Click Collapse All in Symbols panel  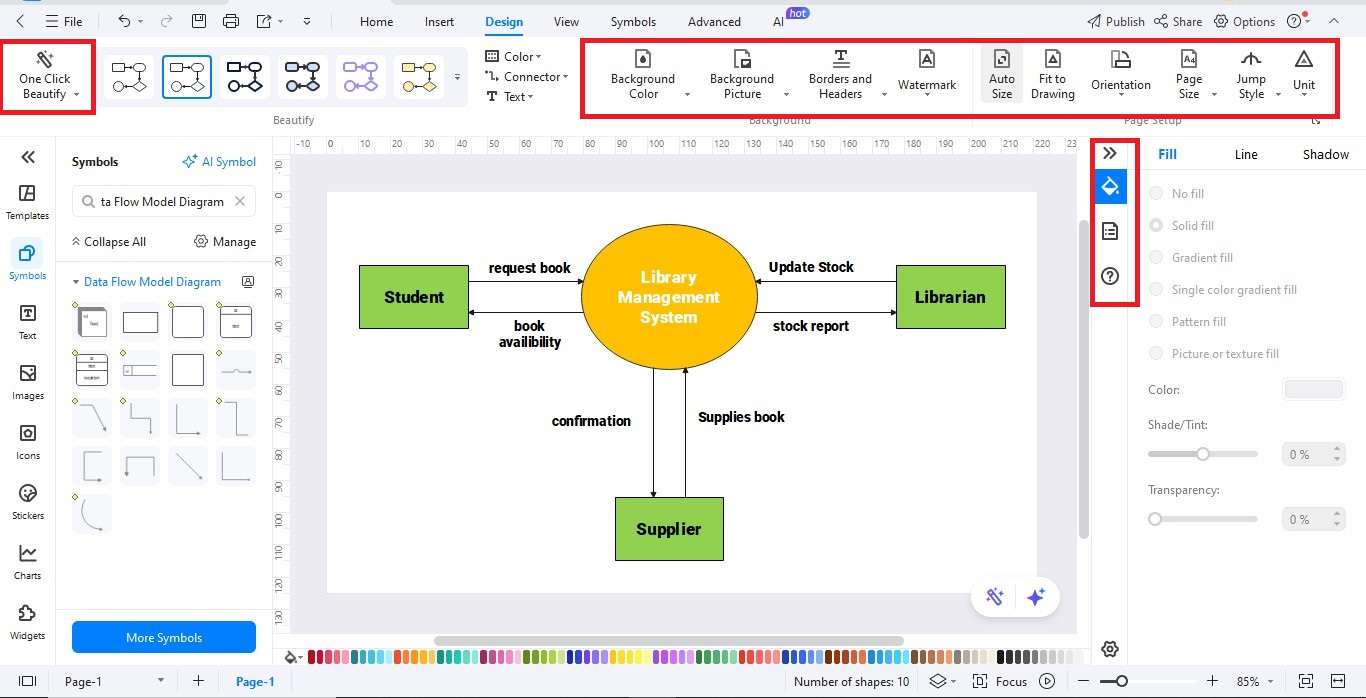pos(108,241)
